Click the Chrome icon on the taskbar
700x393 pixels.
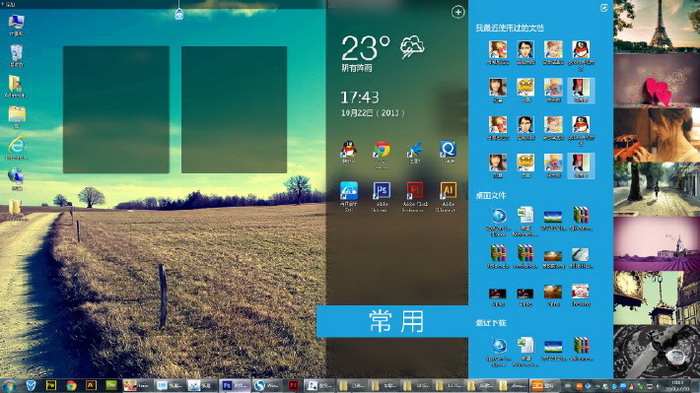pyautogui.click(x=71, y=385)
